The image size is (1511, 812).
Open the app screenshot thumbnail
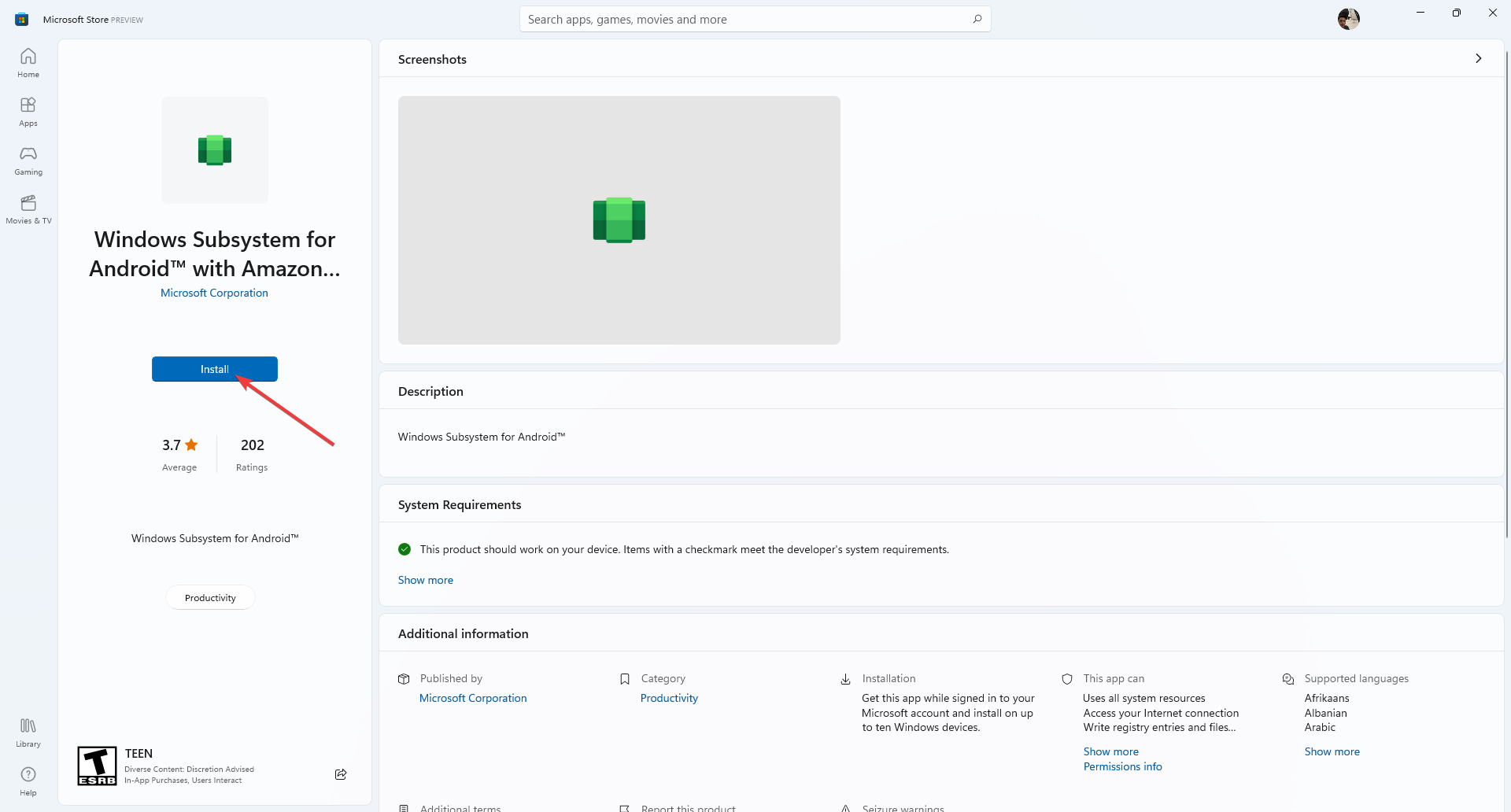pyautogui.click(x=619, y=220)
